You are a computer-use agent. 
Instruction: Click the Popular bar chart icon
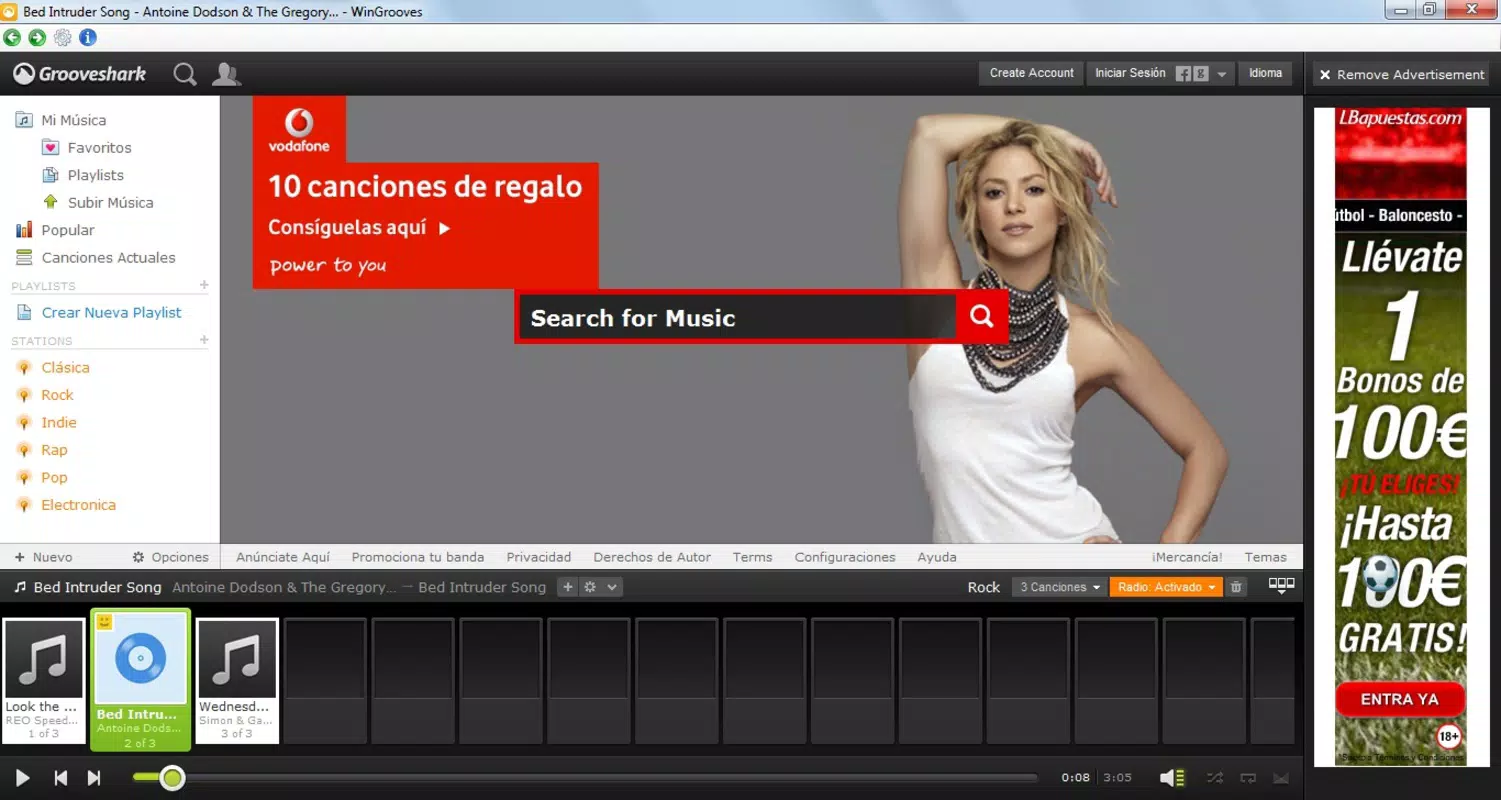(24, 230)
